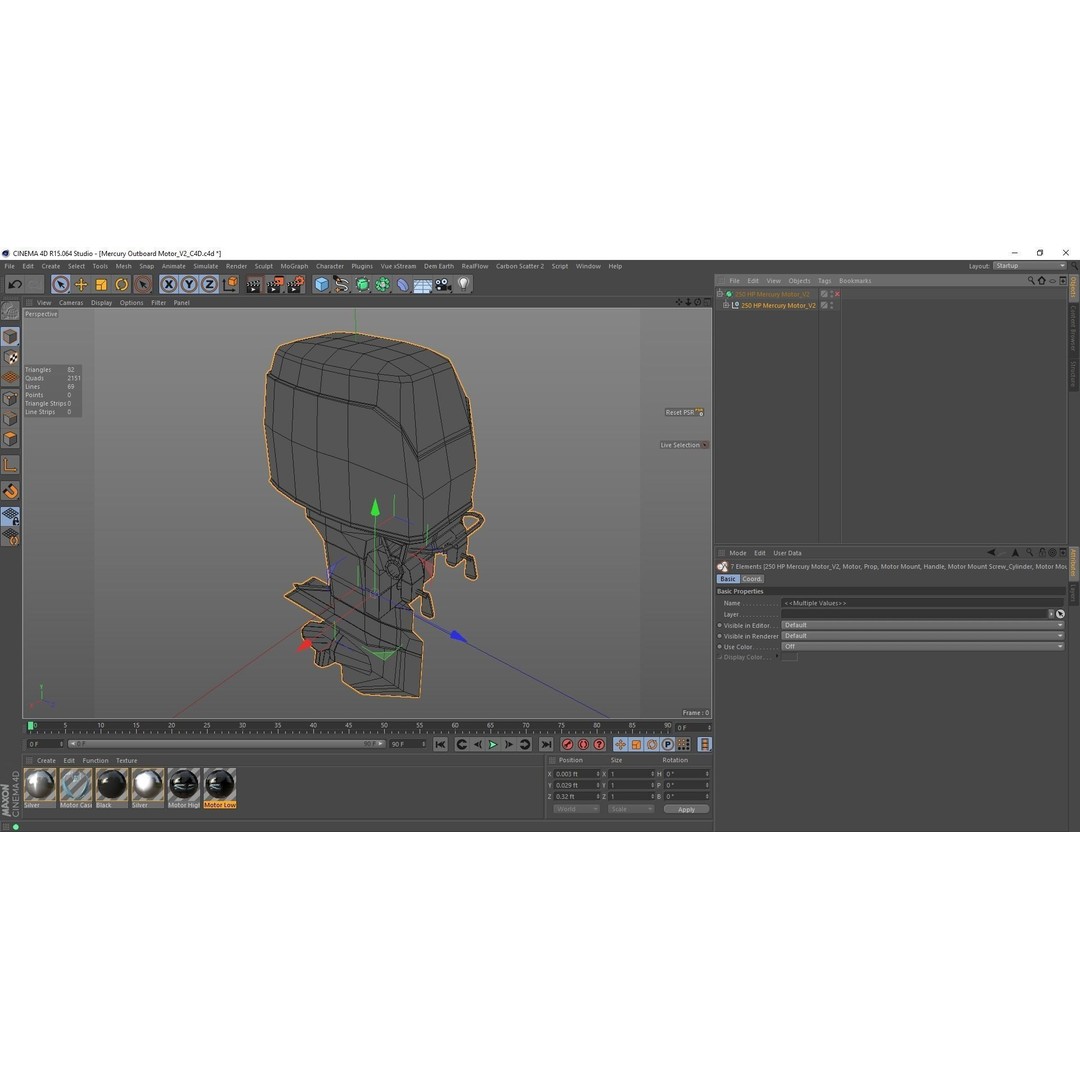Screen dimensions: 1080x1080
Task: Open the Scale size mode dropdown
Action: click(x=630, y=809)
